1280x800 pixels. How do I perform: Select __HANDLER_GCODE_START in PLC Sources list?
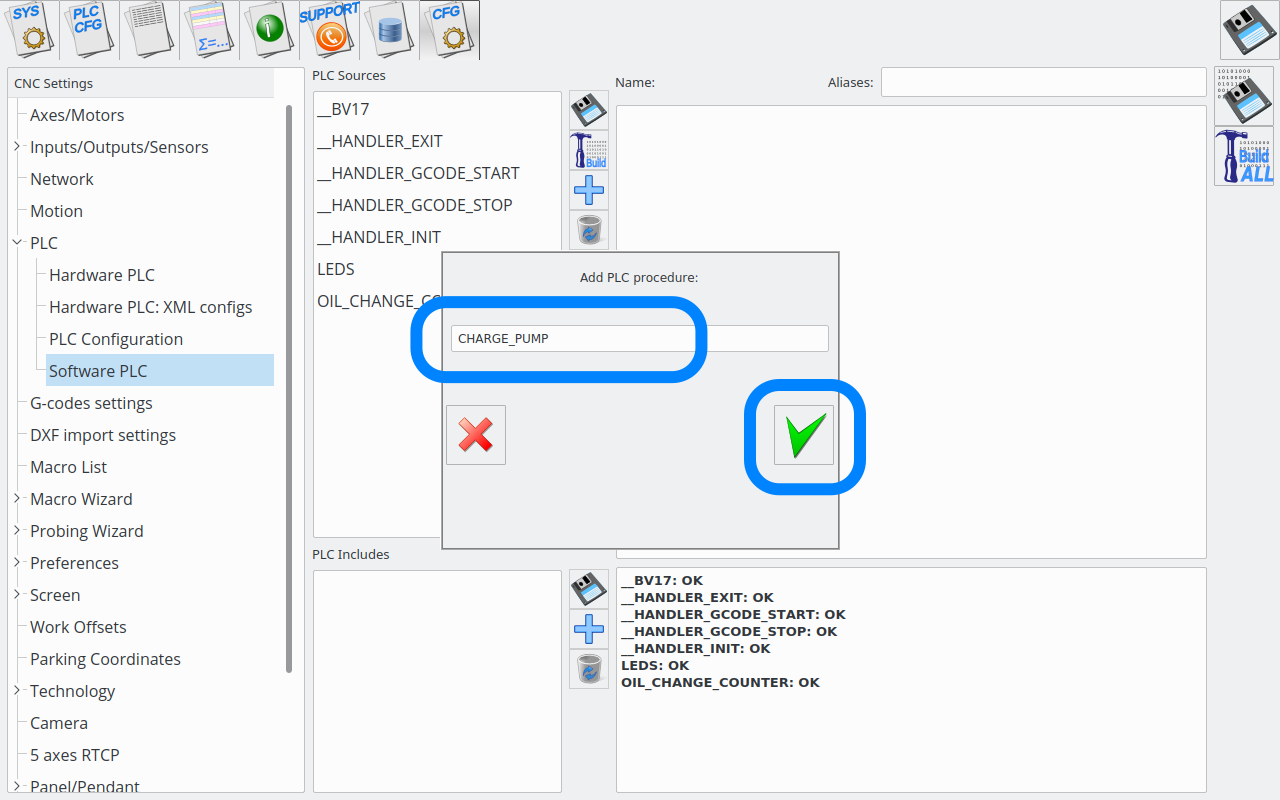(x=418, y=173)
